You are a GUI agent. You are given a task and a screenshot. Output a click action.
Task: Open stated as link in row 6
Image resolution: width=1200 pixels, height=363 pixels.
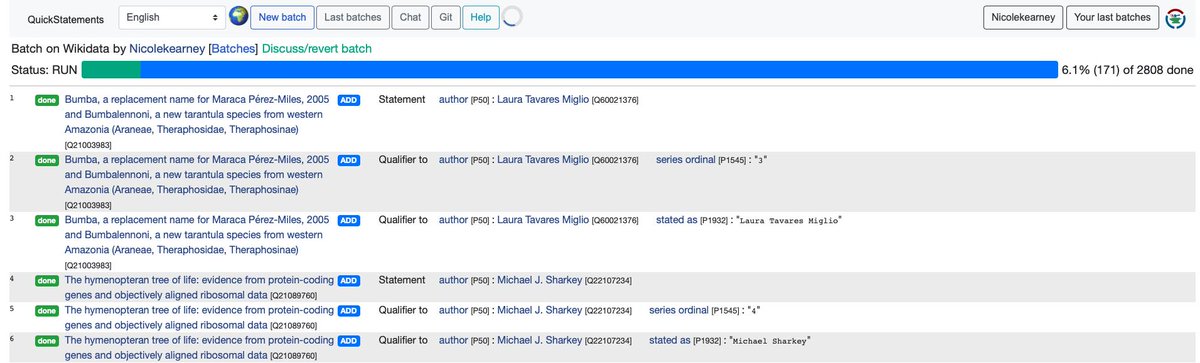tap(670, 341)
